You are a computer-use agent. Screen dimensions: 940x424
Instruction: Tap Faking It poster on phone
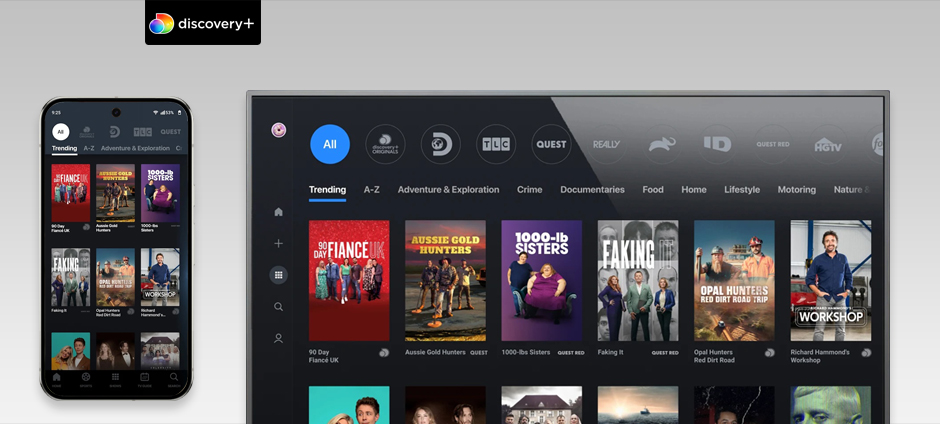71,277
